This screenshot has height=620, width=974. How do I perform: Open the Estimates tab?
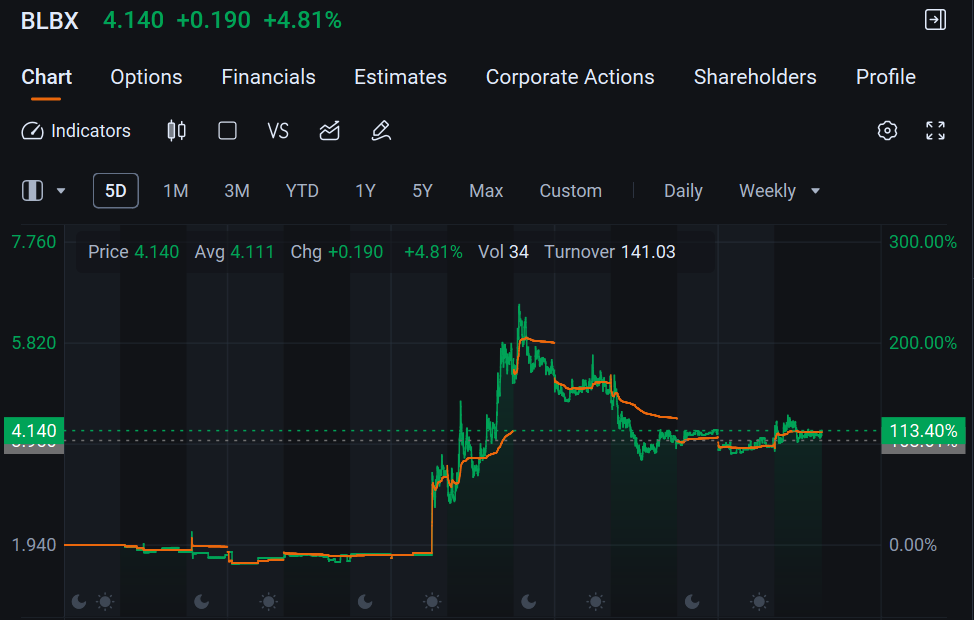400,77
